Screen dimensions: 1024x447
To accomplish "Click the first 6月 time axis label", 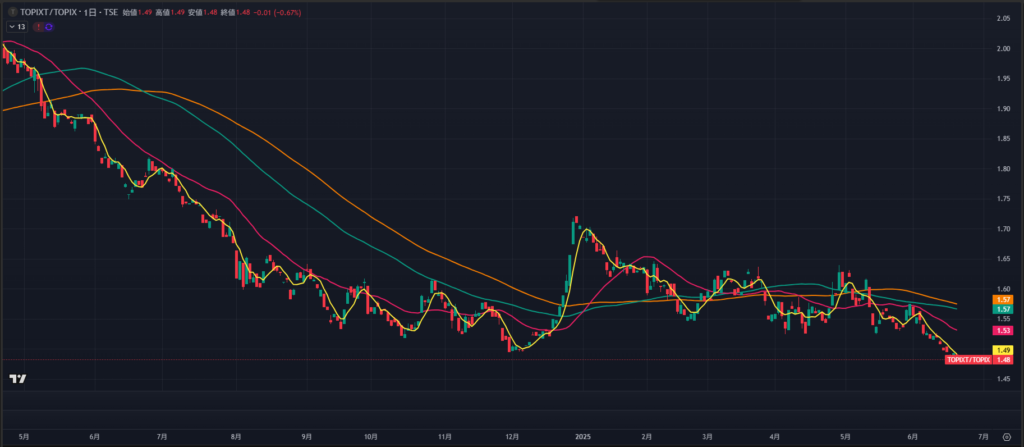I will [x=95, y=437].
